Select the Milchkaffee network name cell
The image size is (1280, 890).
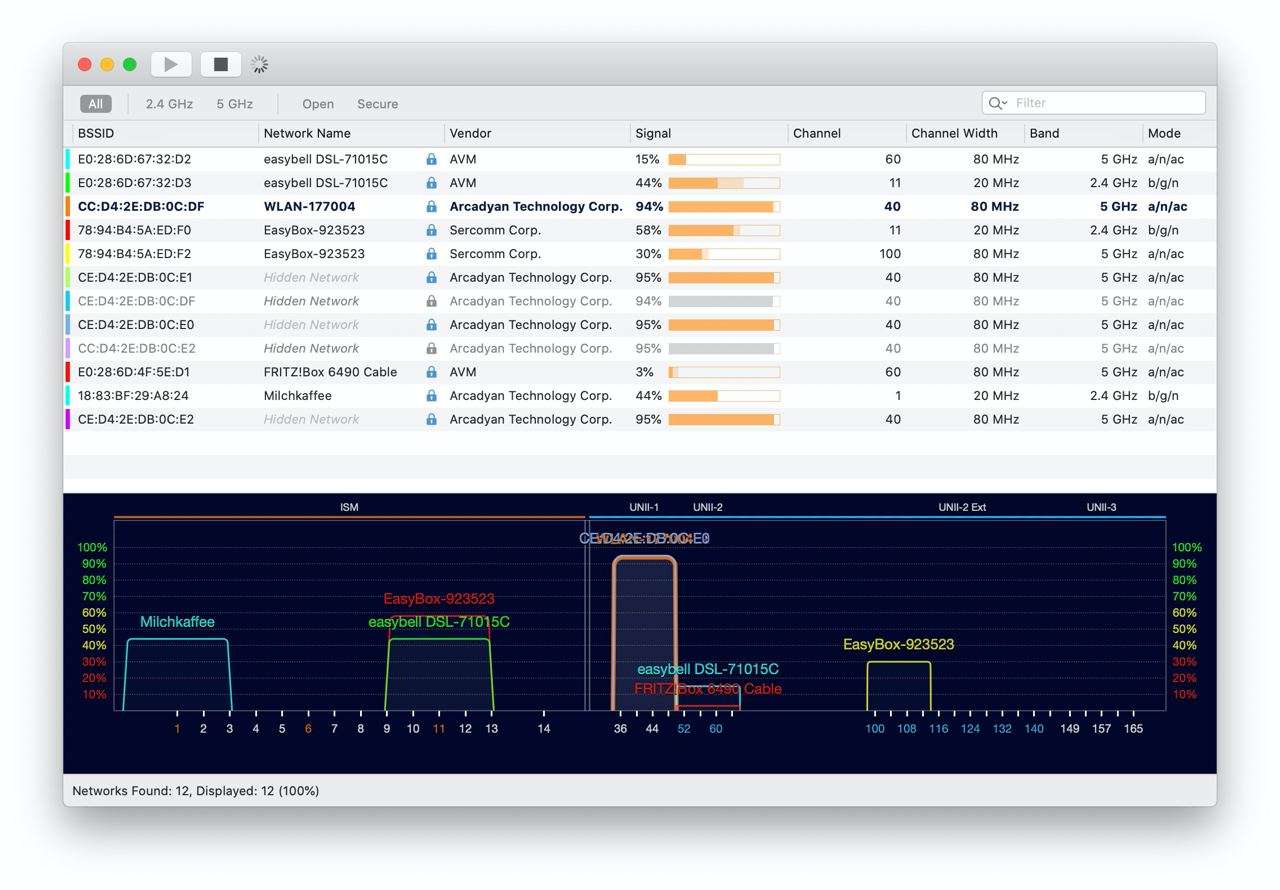[297, 396]
